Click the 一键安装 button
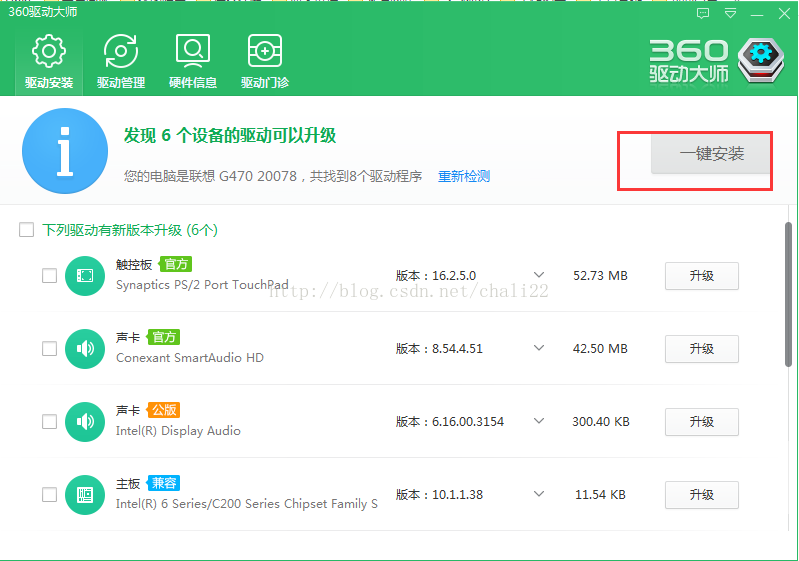 click(x=711, y=154)
